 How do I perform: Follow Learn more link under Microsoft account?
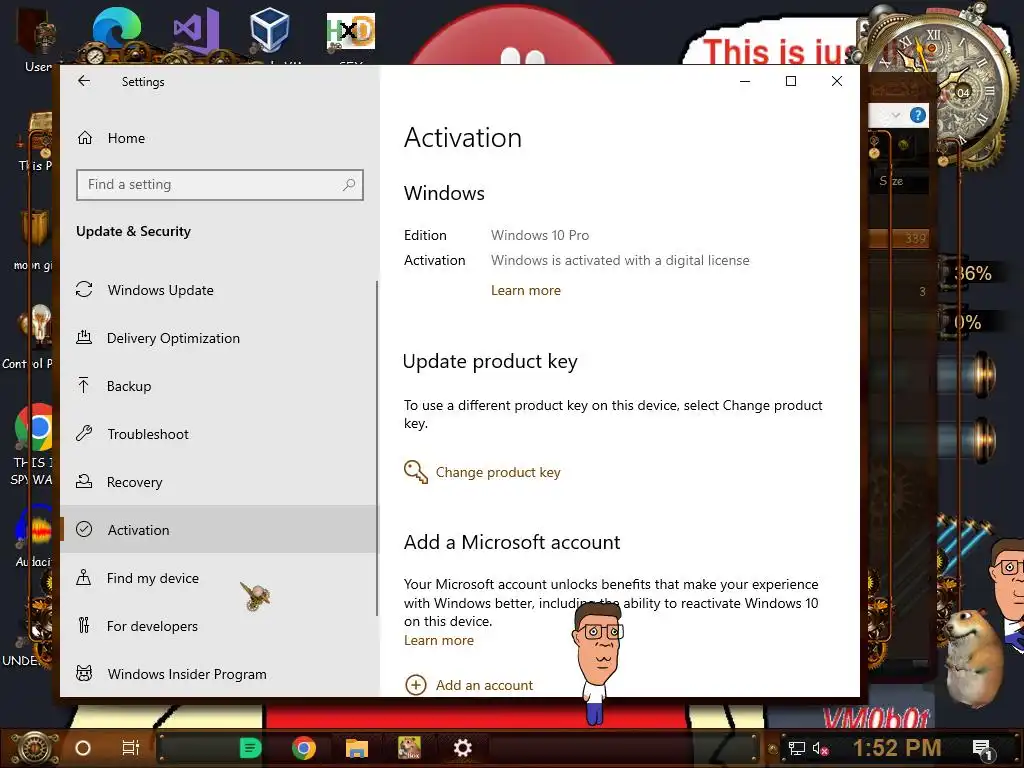(439, 641)
